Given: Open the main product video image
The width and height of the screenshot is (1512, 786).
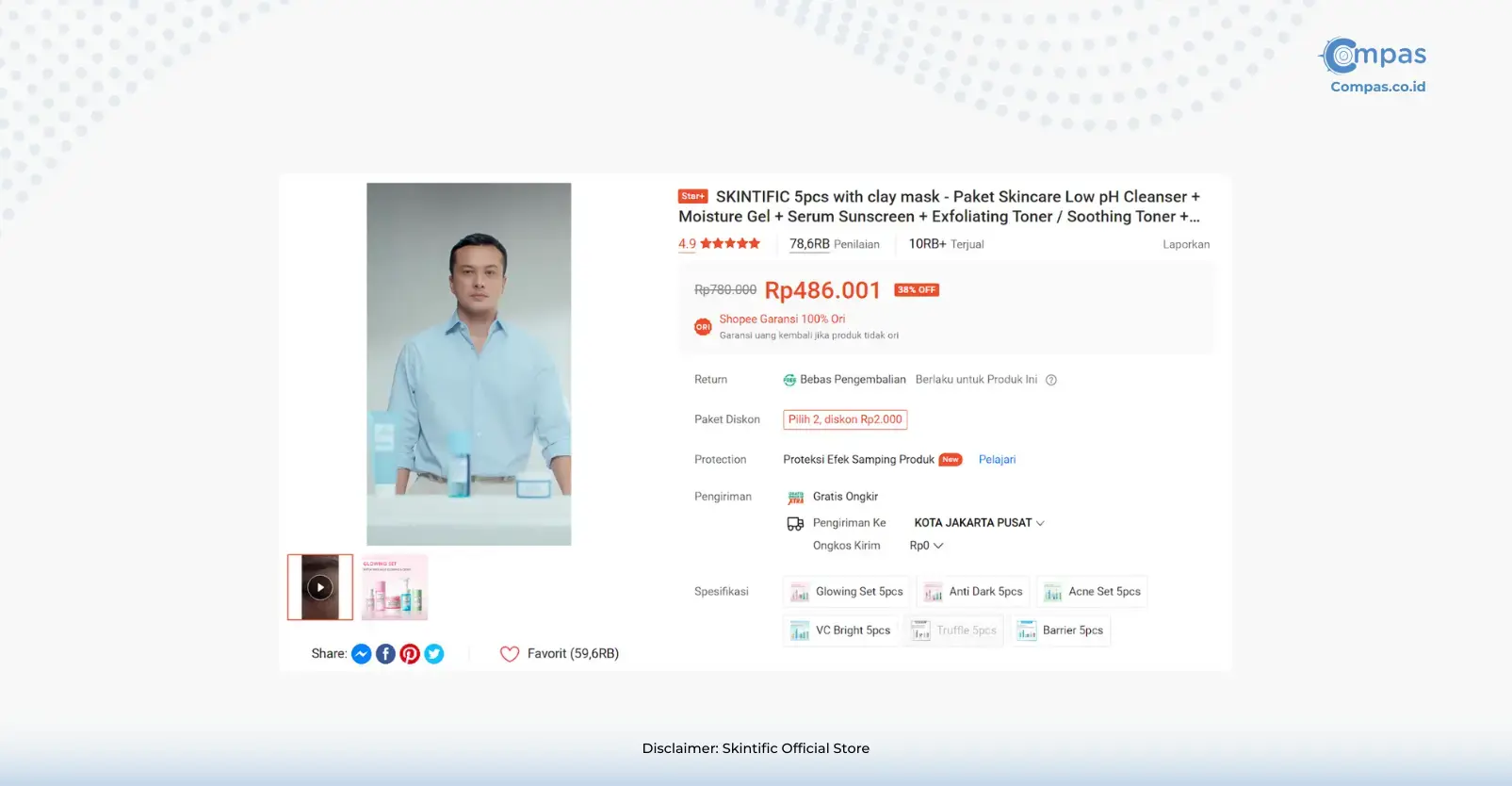Looking at the screenshot, I should click(x=469, y=364).
